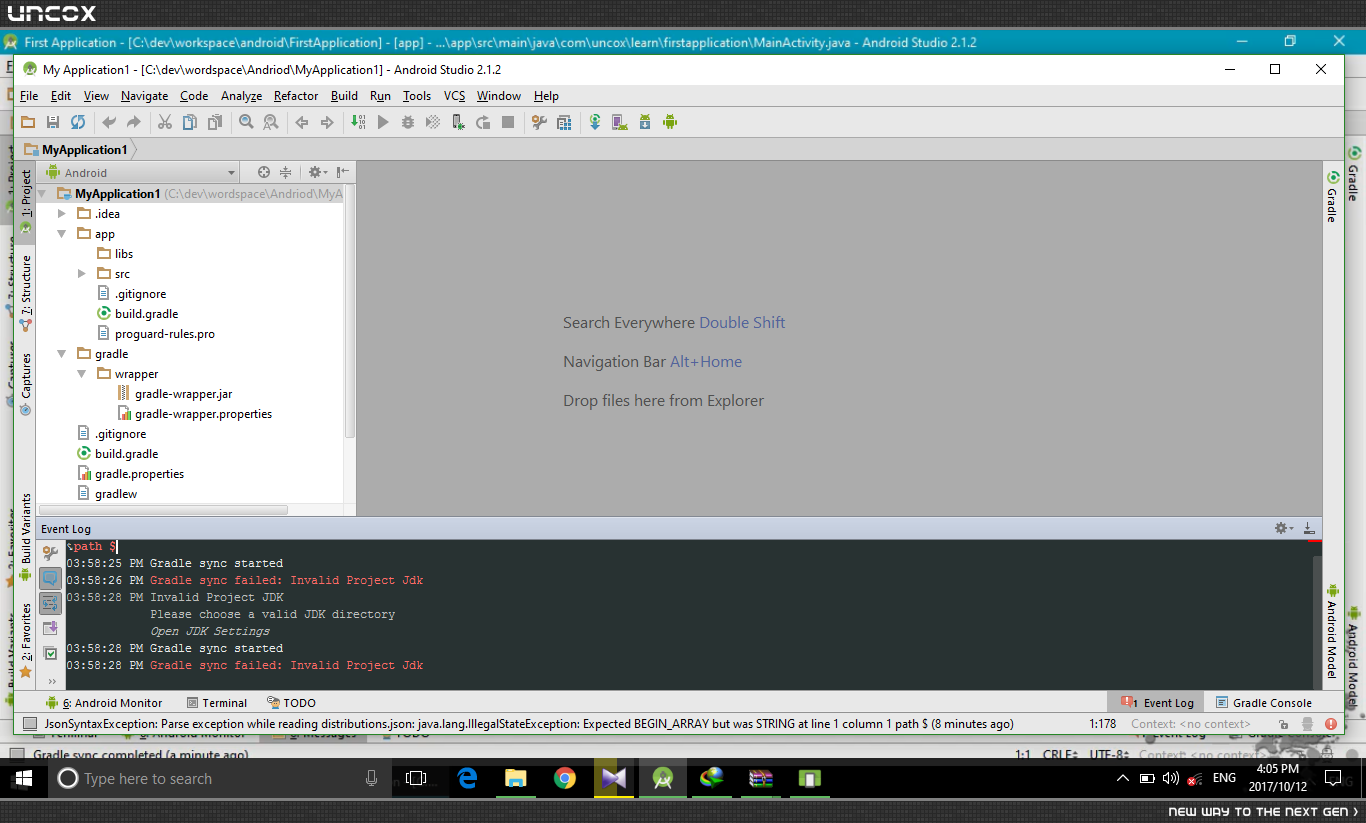Click Scroll from Source crosshair icon
The image size is (1366, 823).
click(264, 172)
